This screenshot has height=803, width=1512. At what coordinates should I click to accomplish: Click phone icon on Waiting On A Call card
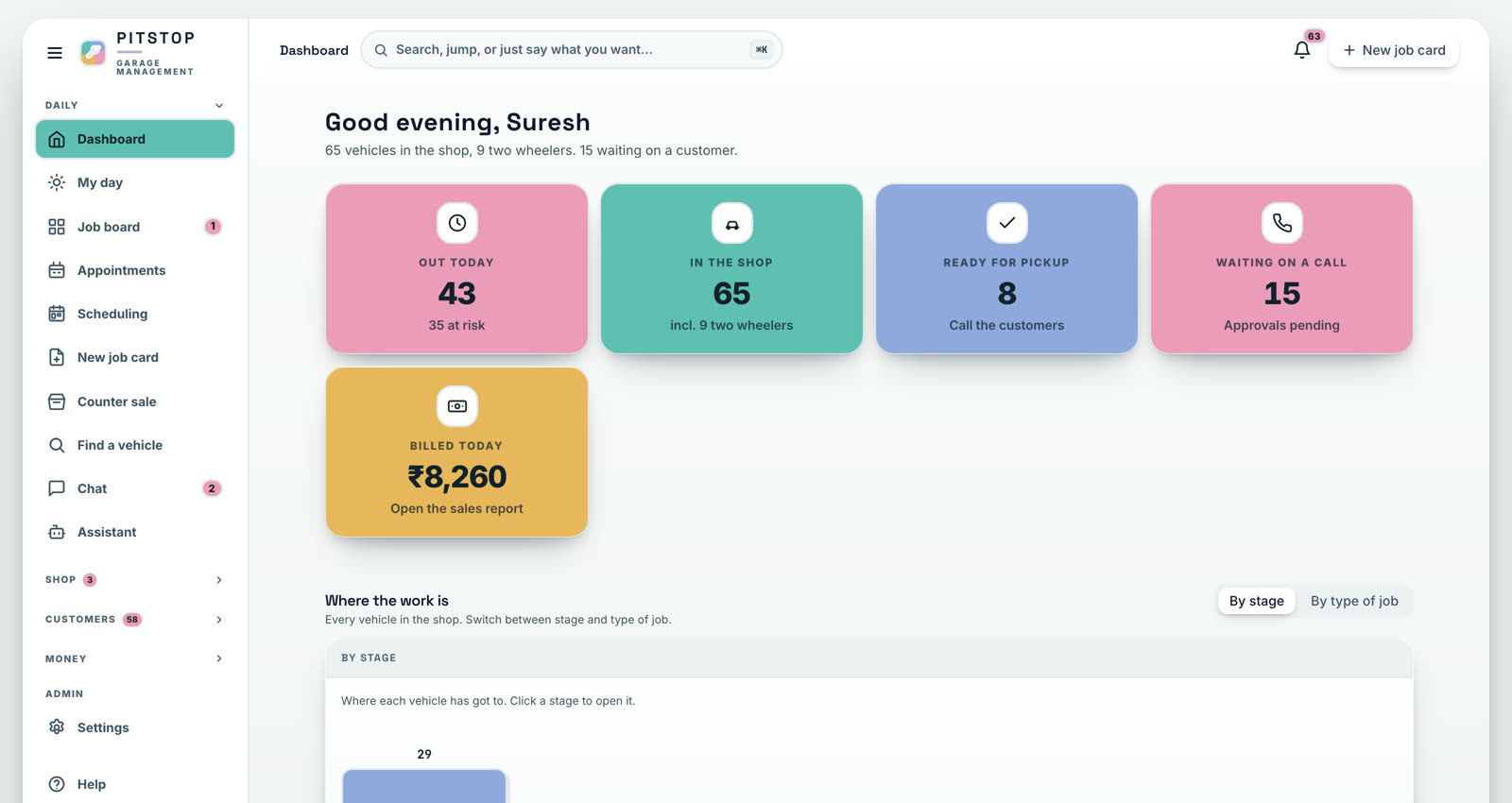pos(1282,223)
